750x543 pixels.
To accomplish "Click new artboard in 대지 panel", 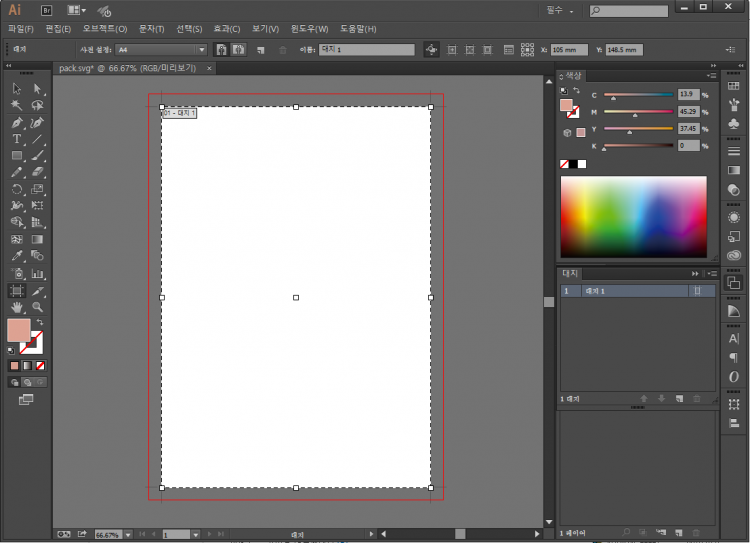I will click(679, 399).
